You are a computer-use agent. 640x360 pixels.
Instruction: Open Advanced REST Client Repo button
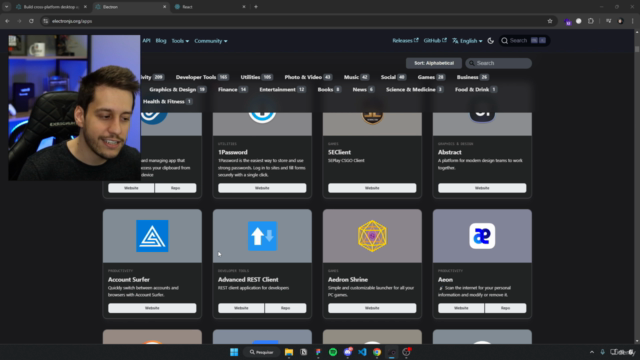pyautogui.click(x=285, y=308)
